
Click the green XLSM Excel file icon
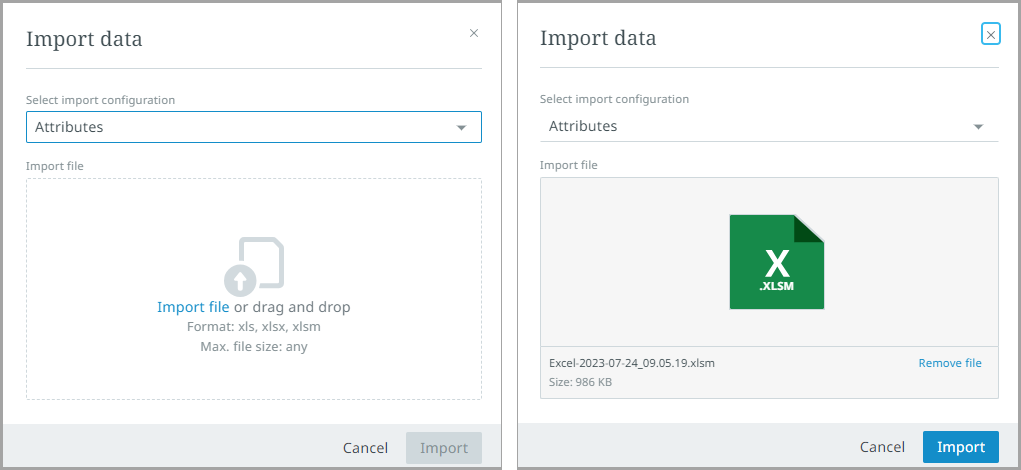click(x=777, y=262)
